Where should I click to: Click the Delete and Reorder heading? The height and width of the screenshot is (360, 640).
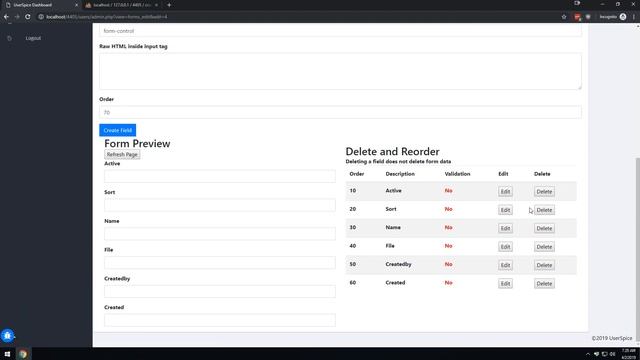pyautogui.click(x=392, y=151)
